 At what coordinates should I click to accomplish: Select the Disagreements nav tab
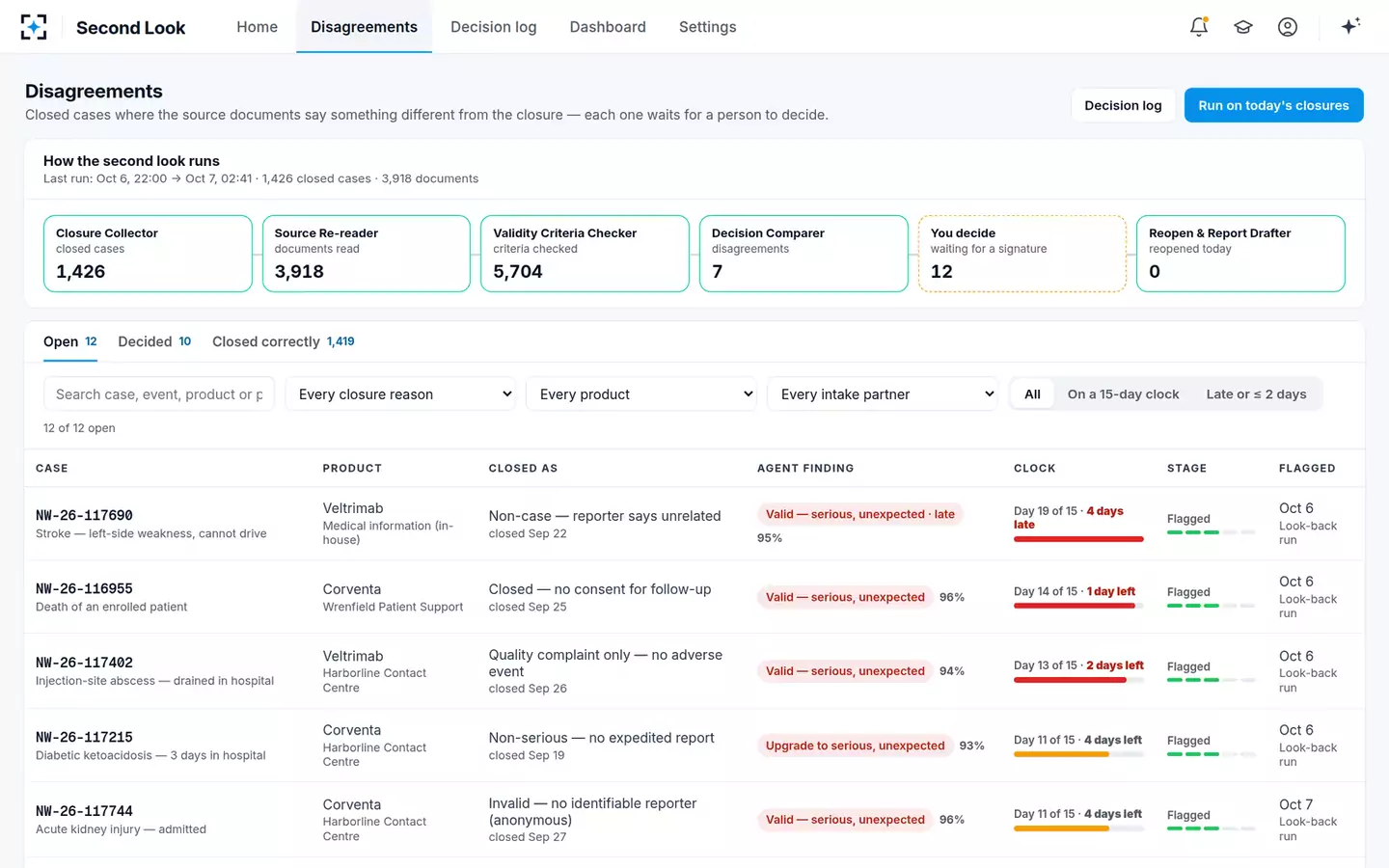[x=364, y=27]
